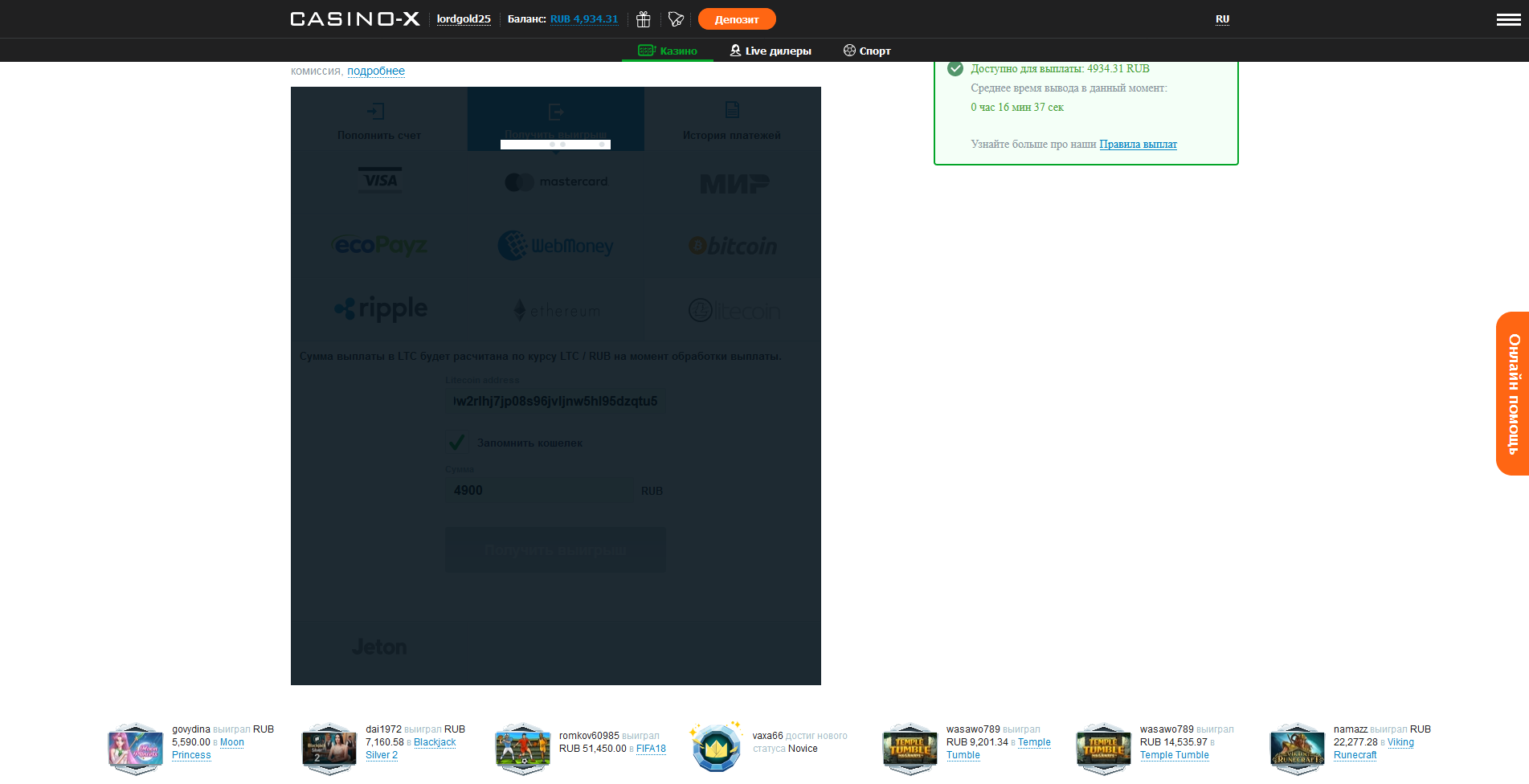The height and width of the screenshot is (784, 1529).
Task: Select the Jeton payment method
Action: click(x=379, y=647)
